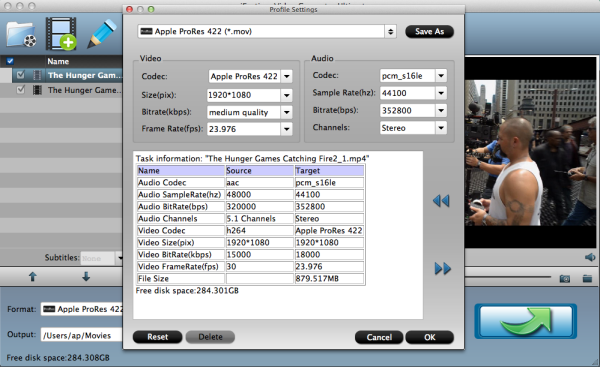Click the 5.1 Channels source cell
Image resolution: width=600 pixels, height=367 pixels.
(x=259, y=219)
